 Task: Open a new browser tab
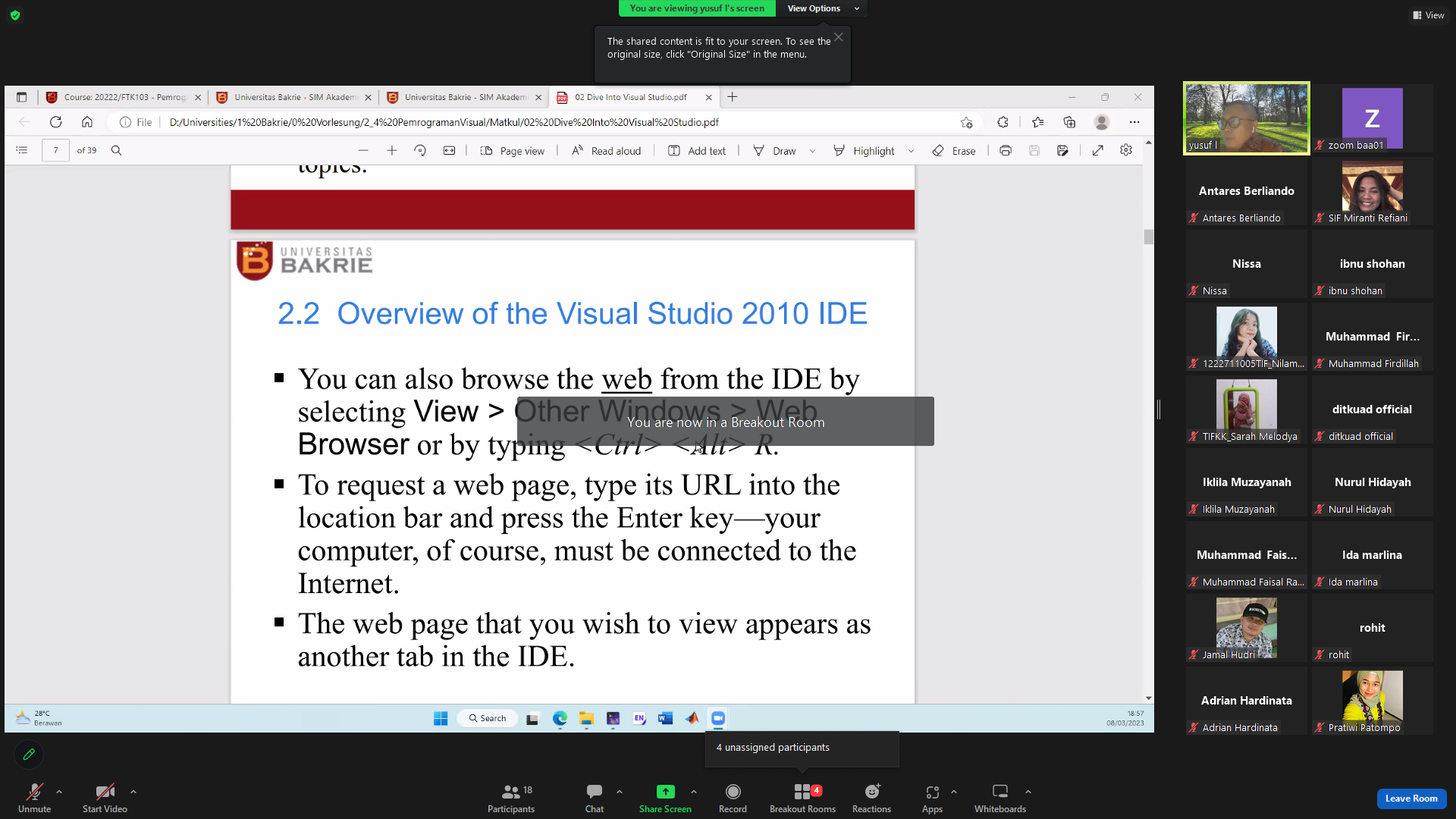[733, 97]
